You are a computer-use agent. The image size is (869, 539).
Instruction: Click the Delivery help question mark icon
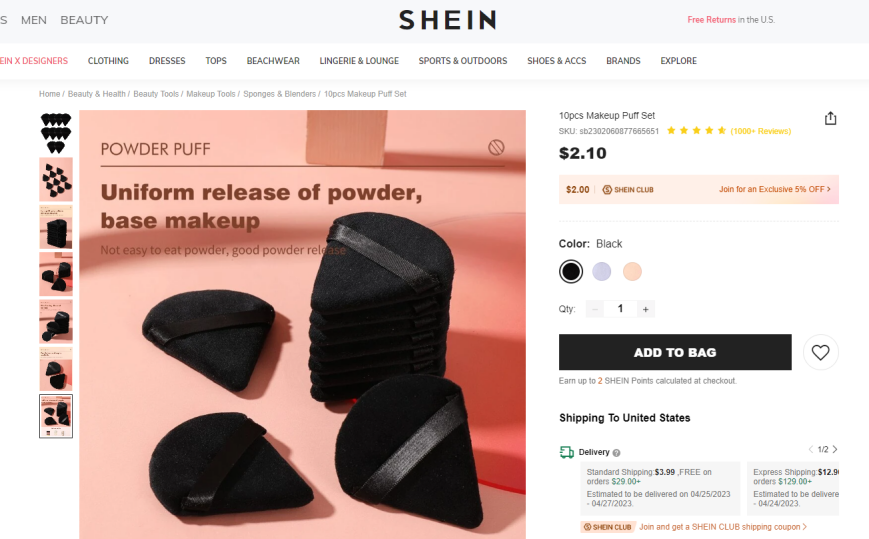pos(616,453)
